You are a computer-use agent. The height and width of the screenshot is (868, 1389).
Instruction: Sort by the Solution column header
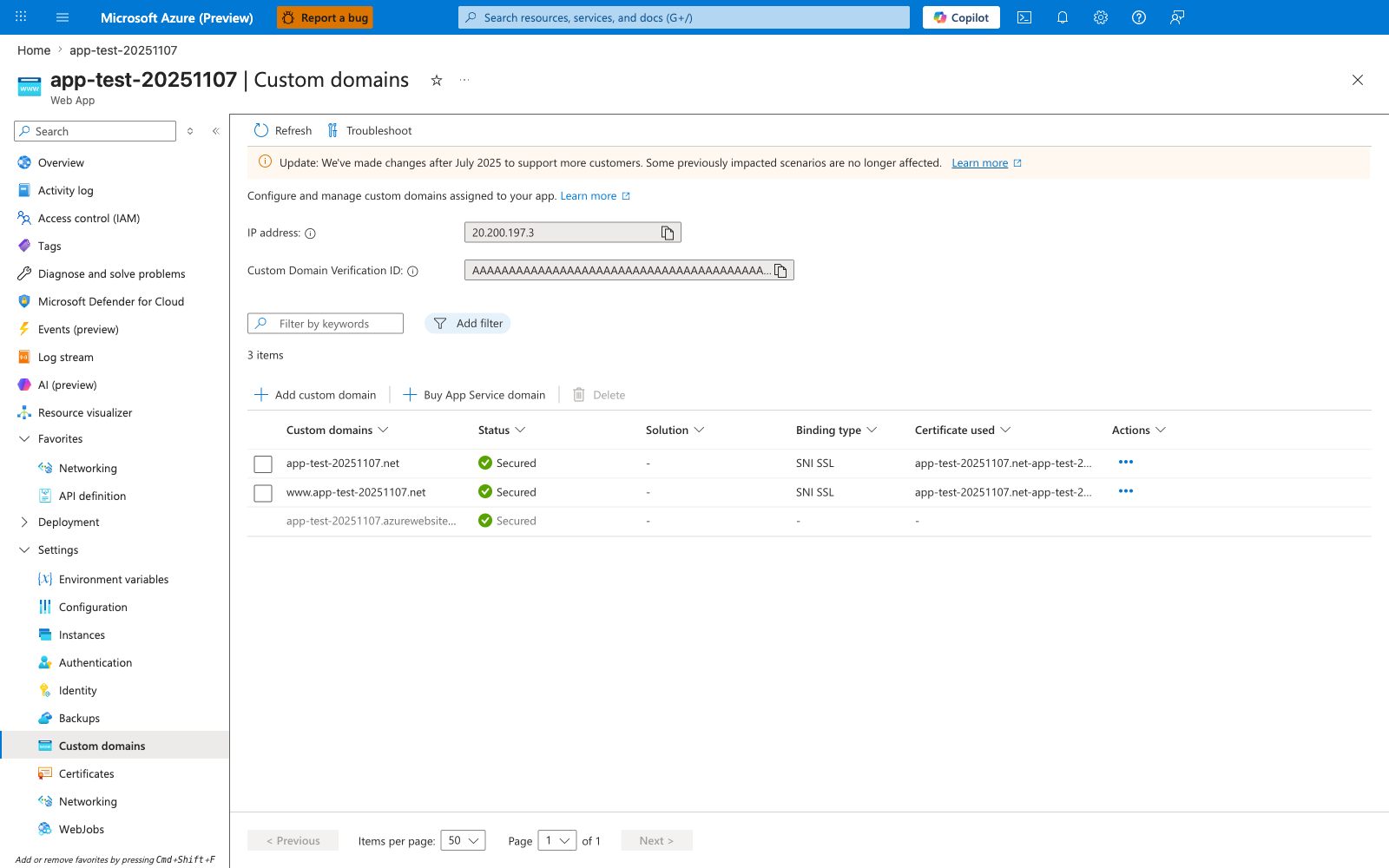click(675, 431)
